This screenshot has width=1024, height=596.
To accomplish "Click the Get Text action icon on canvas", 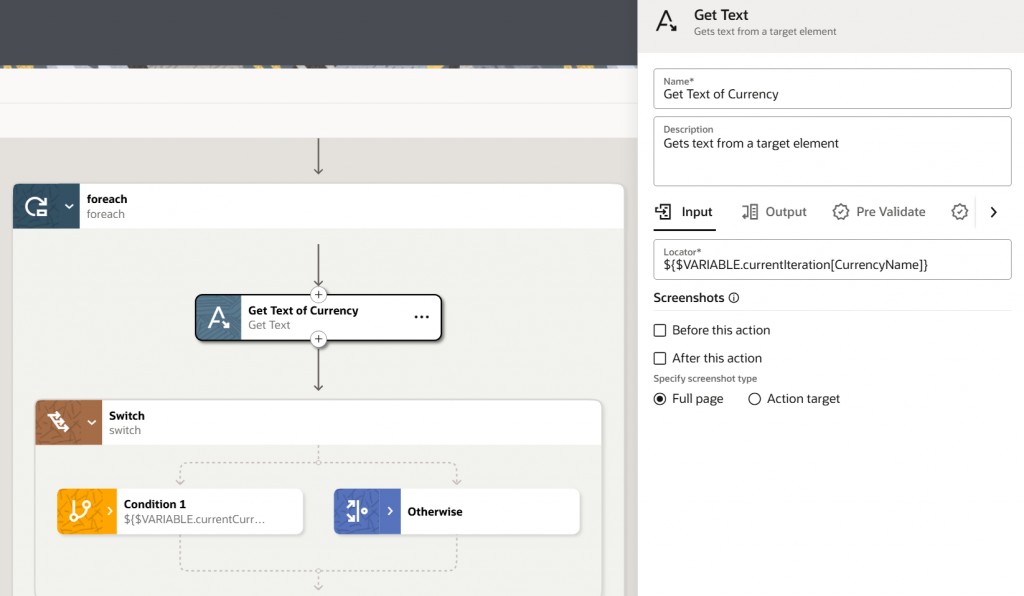I will pos(218,318).
